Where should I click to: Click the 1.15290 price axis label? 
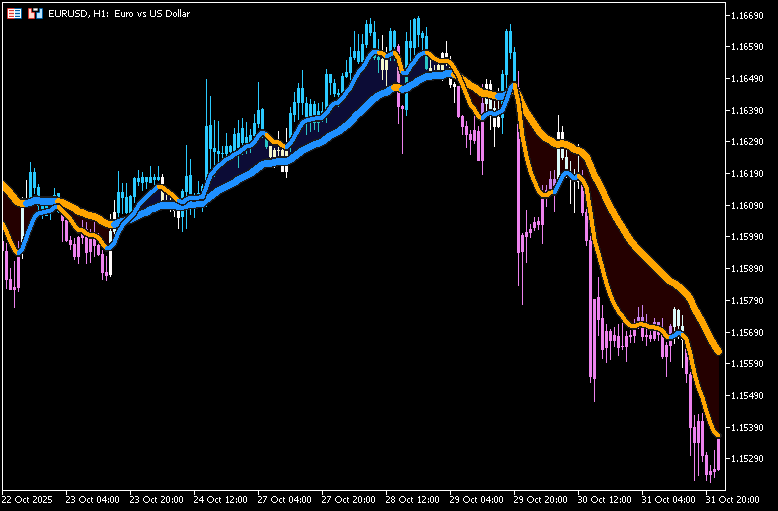(749, 459)
